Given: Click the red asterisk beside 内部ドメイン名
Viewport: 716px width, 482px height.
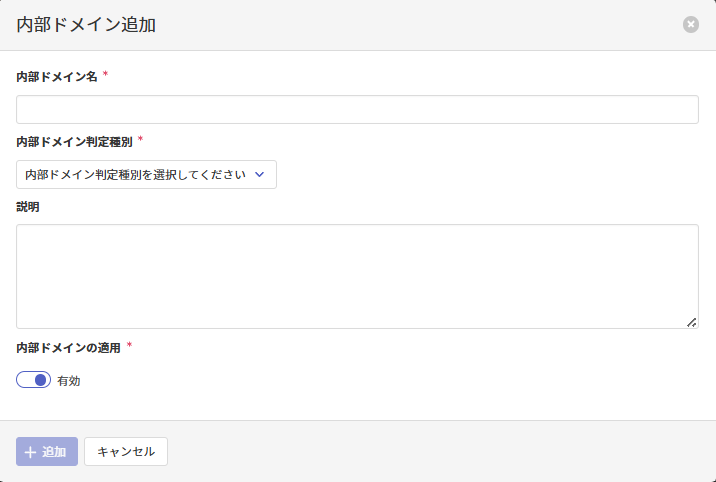Looking at the screenshot, I should click(106, 75).
